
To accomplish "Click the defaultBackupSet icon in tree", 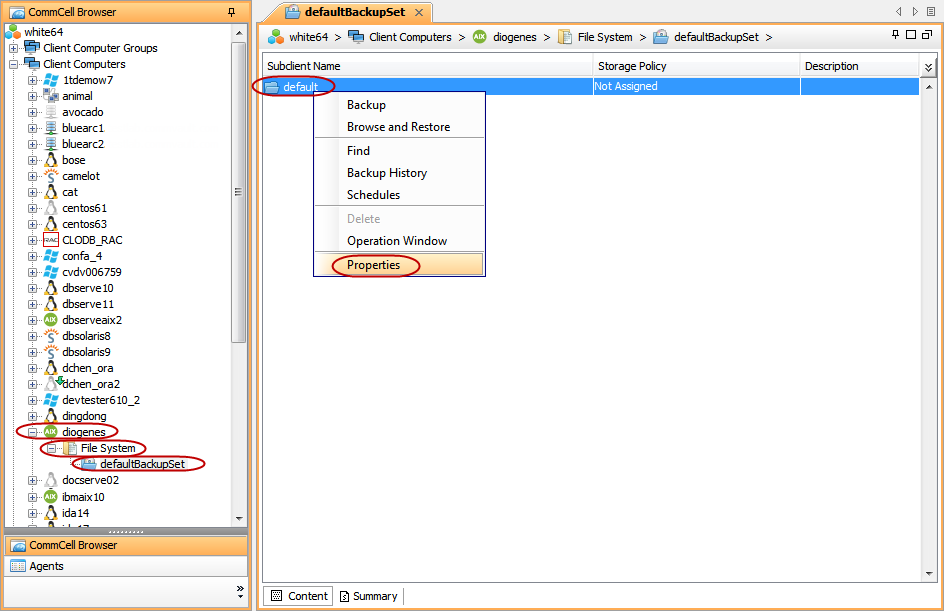I will click(89, 464).
